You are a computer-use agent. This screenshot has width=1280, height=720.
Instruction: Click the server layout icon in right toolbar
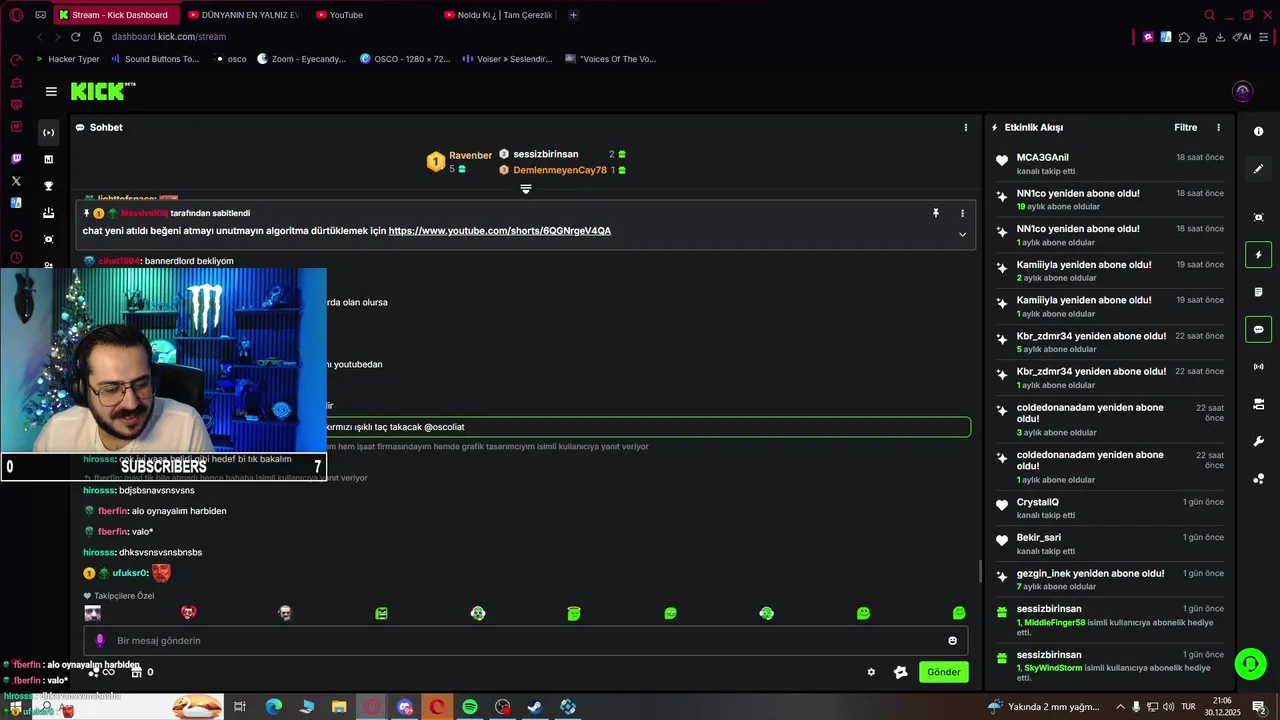point(1258,404)
